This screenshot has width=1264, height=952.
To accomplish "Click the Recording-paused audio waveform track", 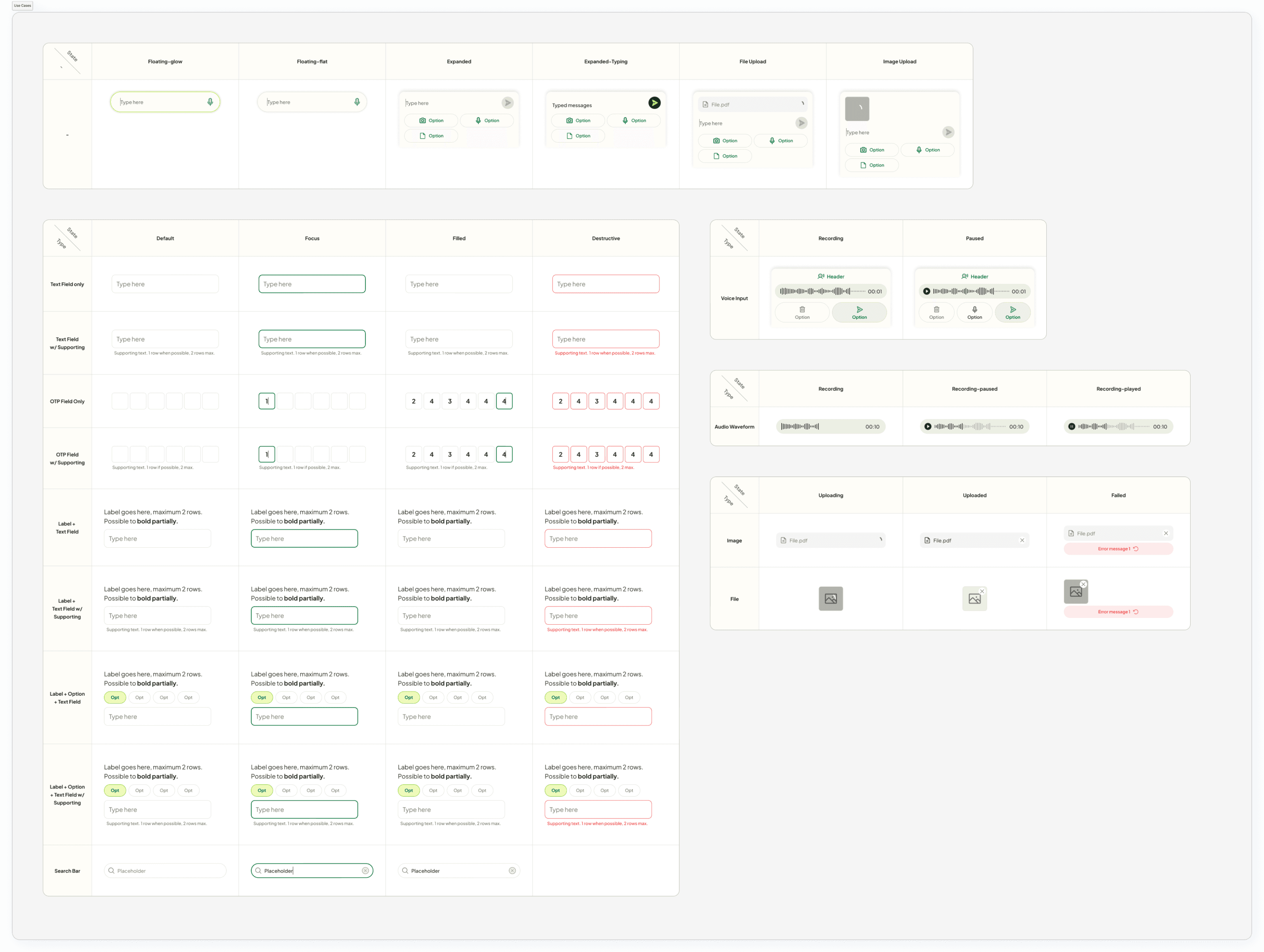I will [970, 426].
